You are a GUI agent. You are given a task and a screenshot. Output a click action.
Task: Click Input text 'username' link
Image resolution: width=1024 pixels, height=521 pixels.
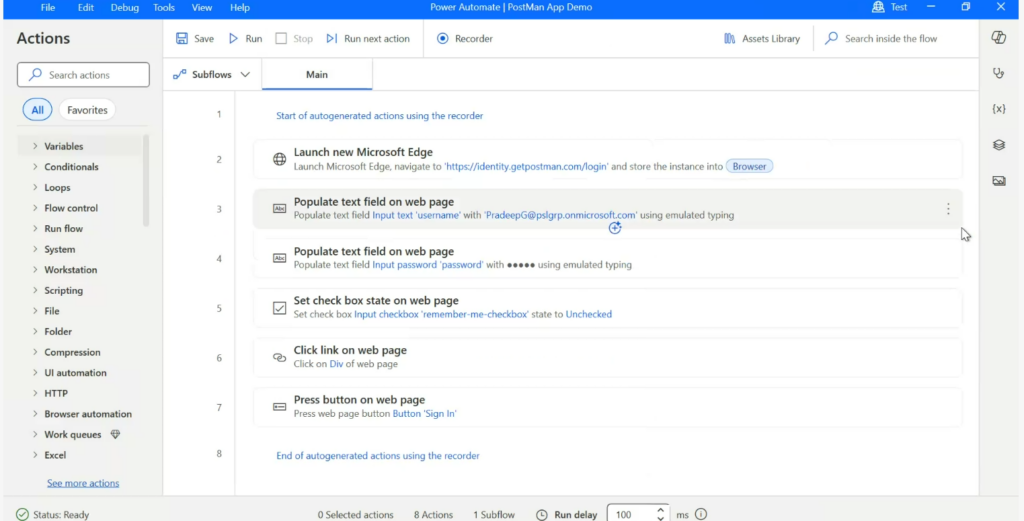pyautogui.click(x=417, y=215)
